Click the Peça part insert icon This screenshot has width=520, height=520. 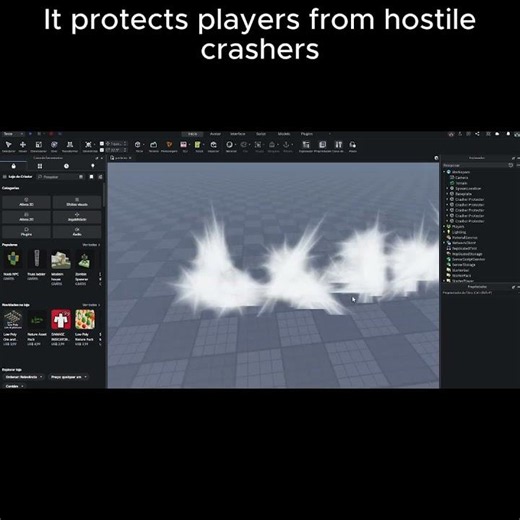137,145
